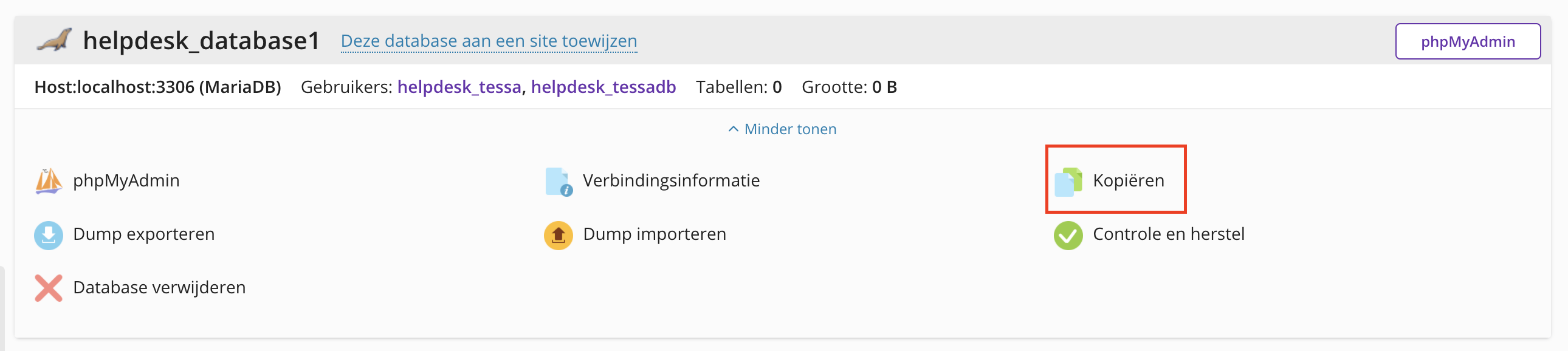Select the phpMyAdmin text in tools list
Image resolution: width=1568 pixels, height=351 pixels.
coord(126,181)
